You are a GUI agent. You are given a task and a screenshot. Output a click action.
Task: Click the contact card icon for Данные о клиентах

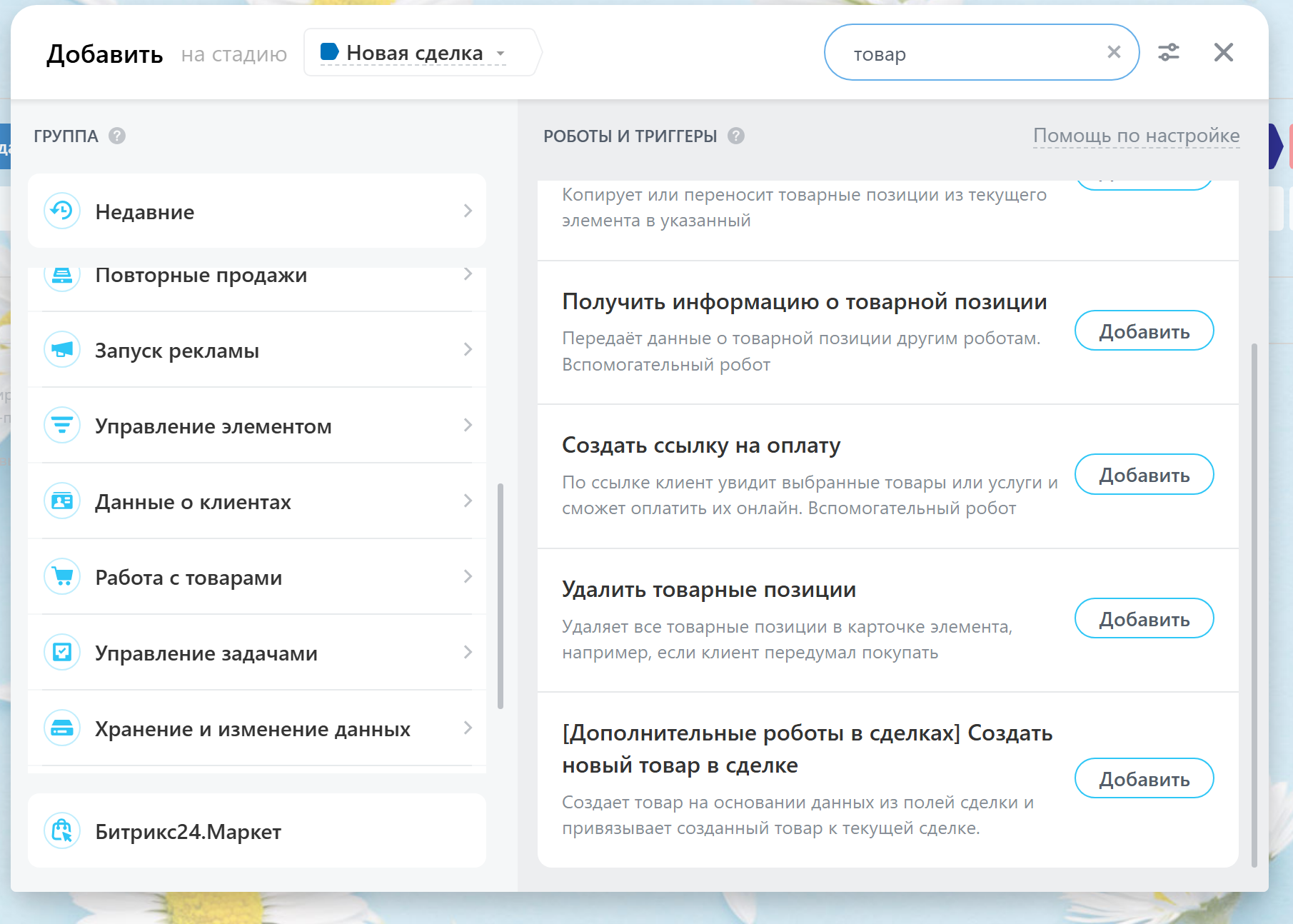pyautogui.click(x=62, y=501)
